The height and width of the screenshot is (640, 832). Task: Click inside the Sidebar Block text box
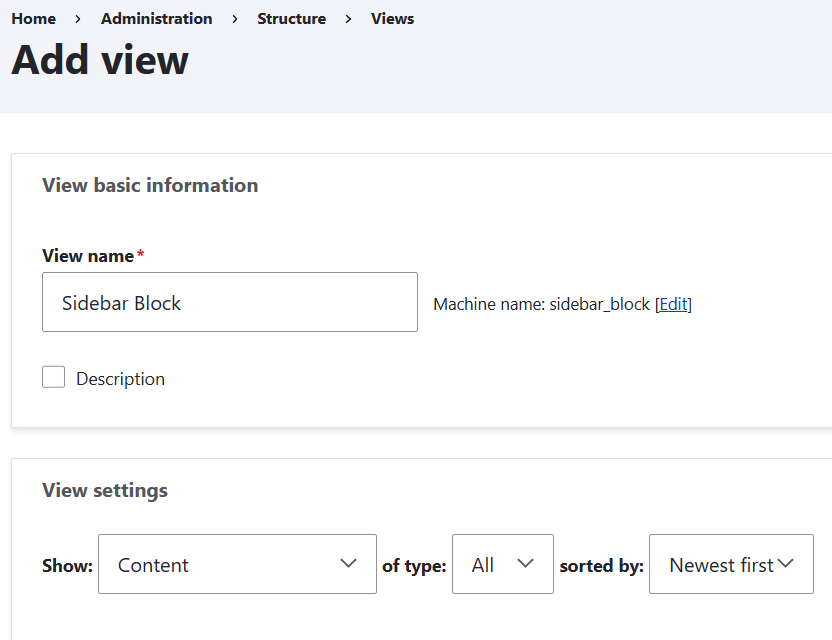229,301
